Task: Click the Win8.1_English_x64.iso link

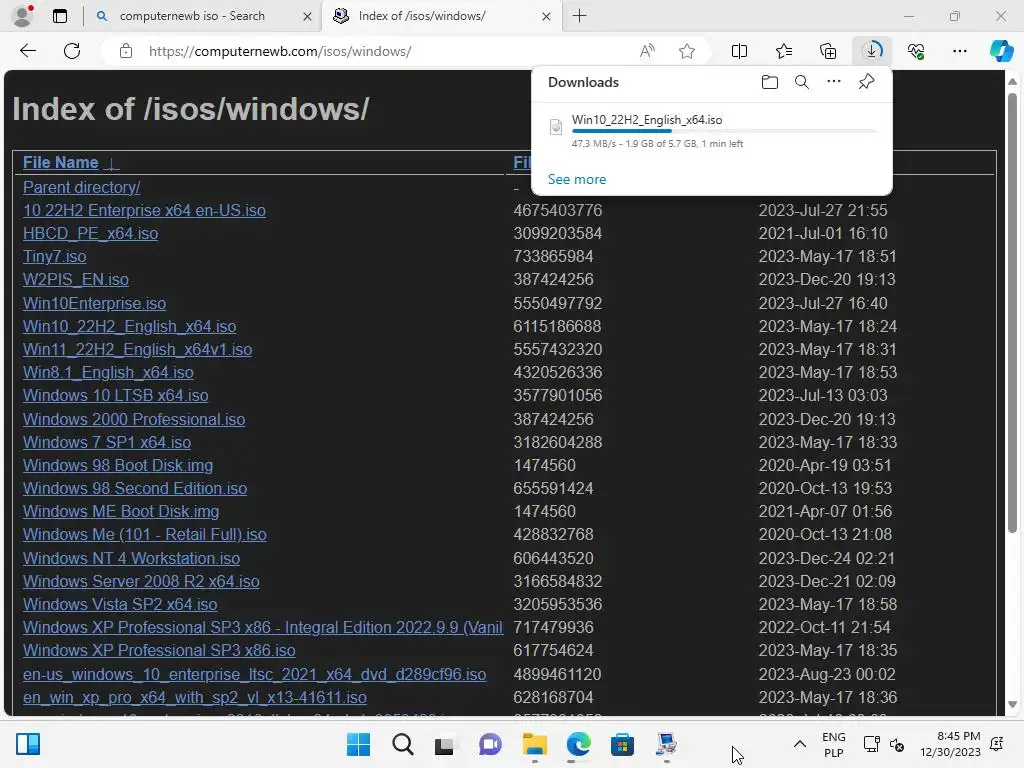Action: coord(108,372)
